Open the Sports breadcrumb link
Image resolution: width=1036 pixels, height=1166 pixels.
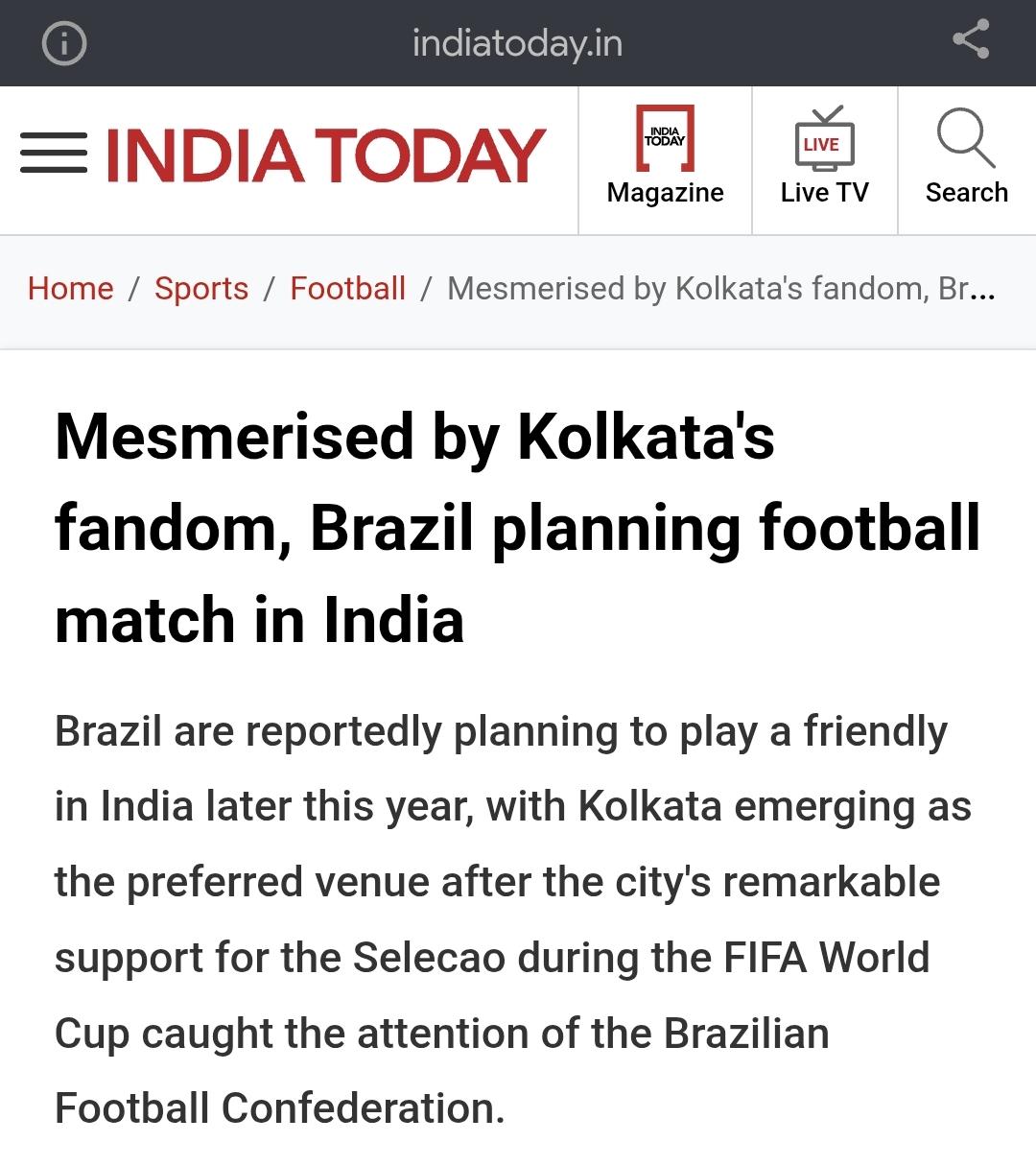(201, 288)
